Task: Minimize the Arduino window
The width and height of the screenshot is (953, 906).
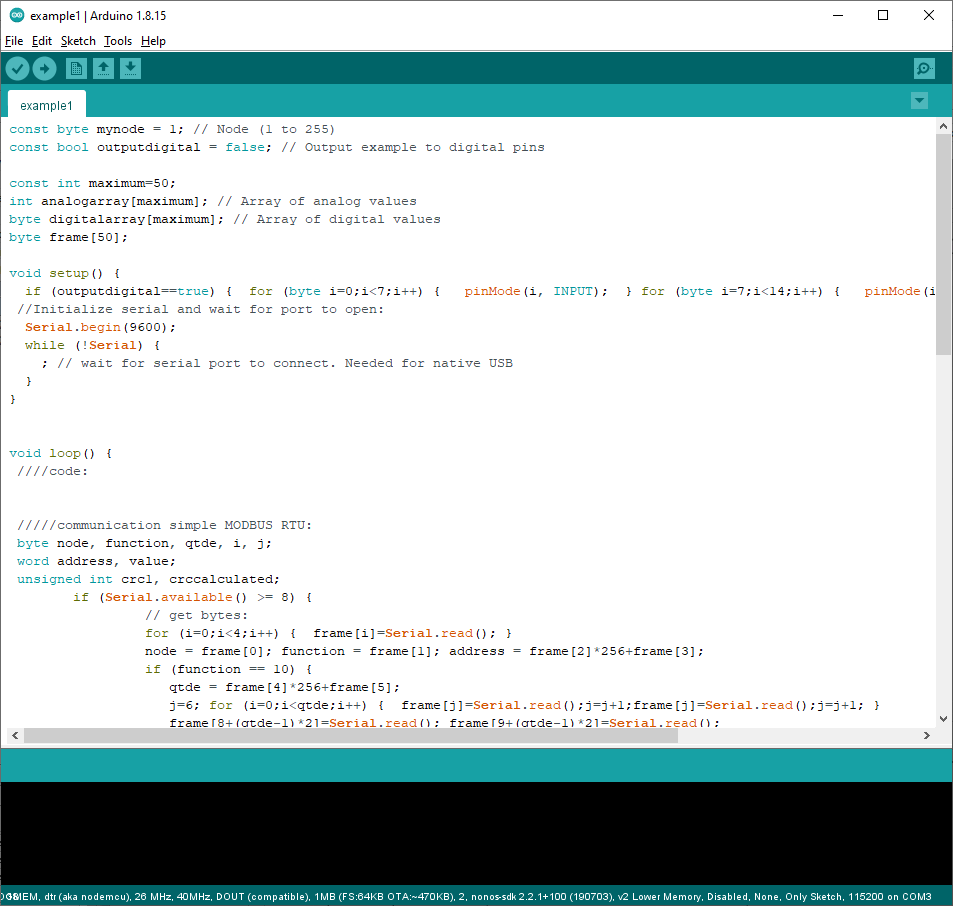Action: click(x=838, y=15)
